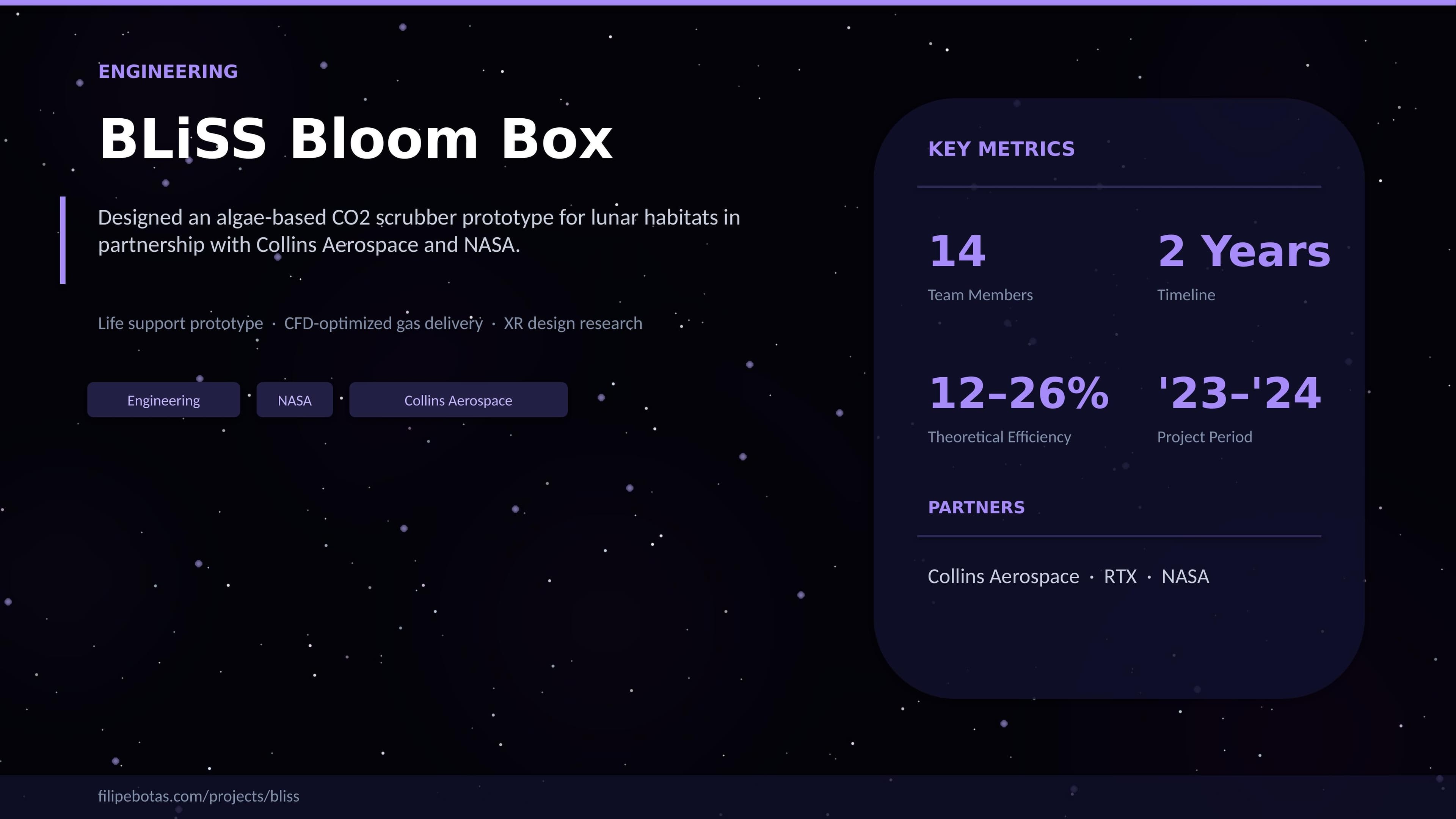Click NASA in the partners list
The width and height of the screenshot is (1456, 819).
pos(1185,576)
